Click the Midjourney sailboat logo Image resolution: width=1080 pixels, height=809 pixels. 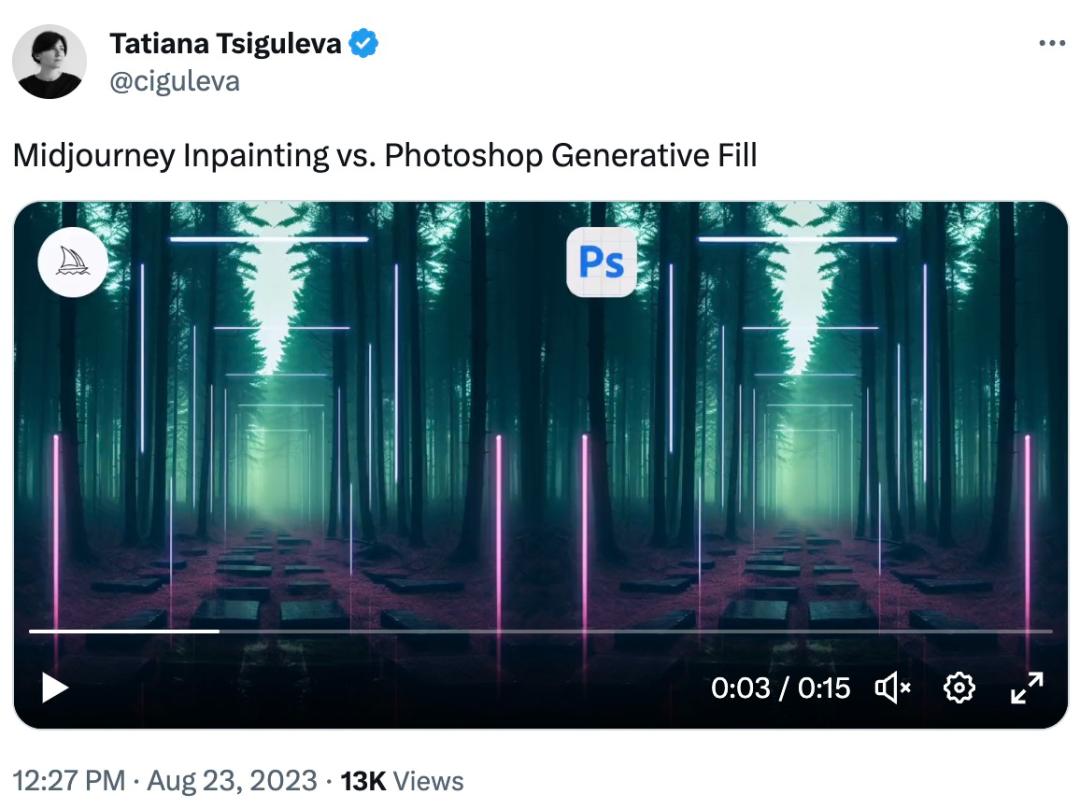click(73, 262)
